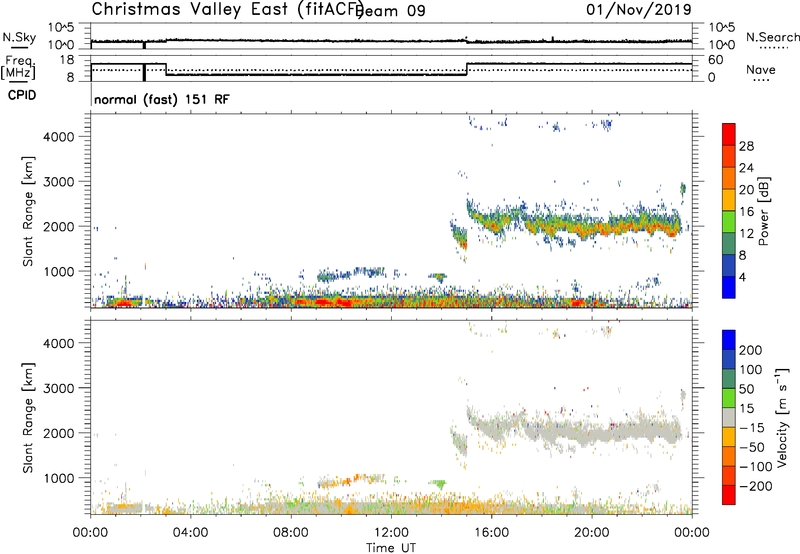
Task: Pick the gray -15 to 15 velocity swatch
Action: pos(729,418)
